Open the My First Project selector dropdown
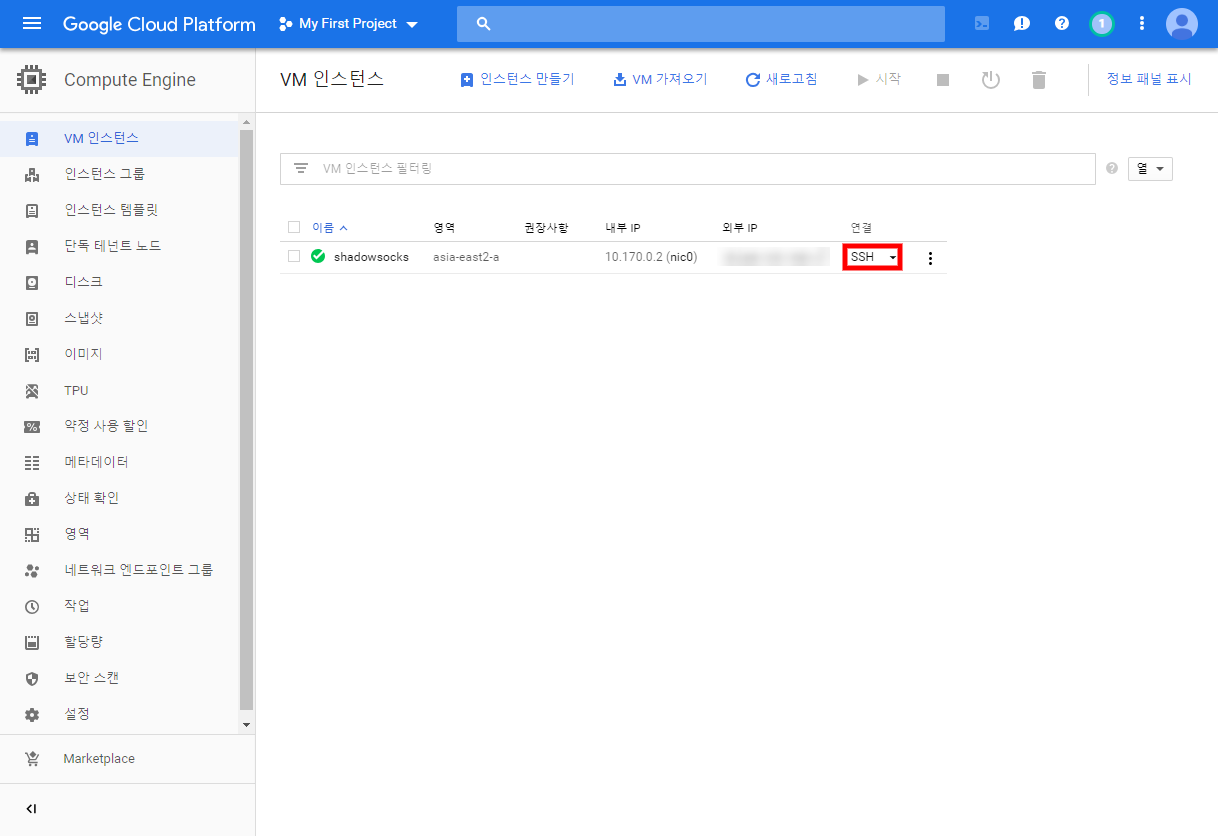 pos(348,24)
